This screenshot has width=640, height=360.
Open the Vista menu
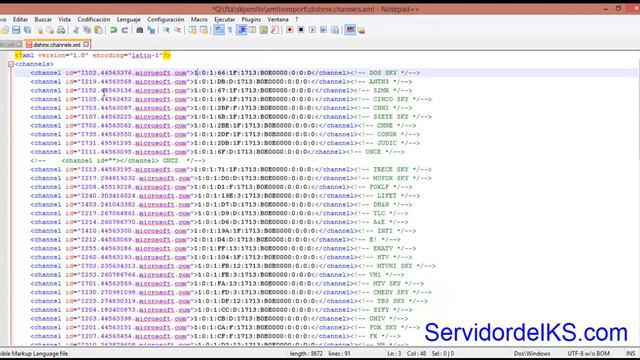[64, 20]
